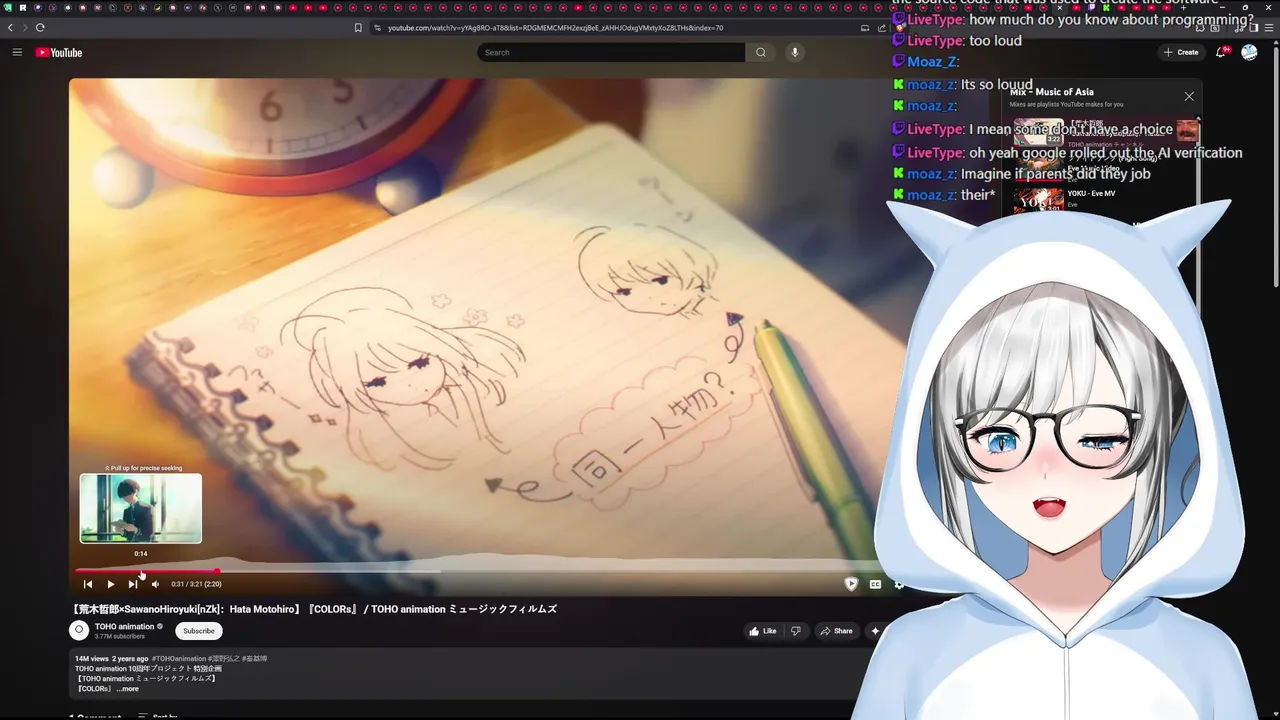Focus the YouTube search box
This screenshot has width=1280, height=720.
click(610, 52)
